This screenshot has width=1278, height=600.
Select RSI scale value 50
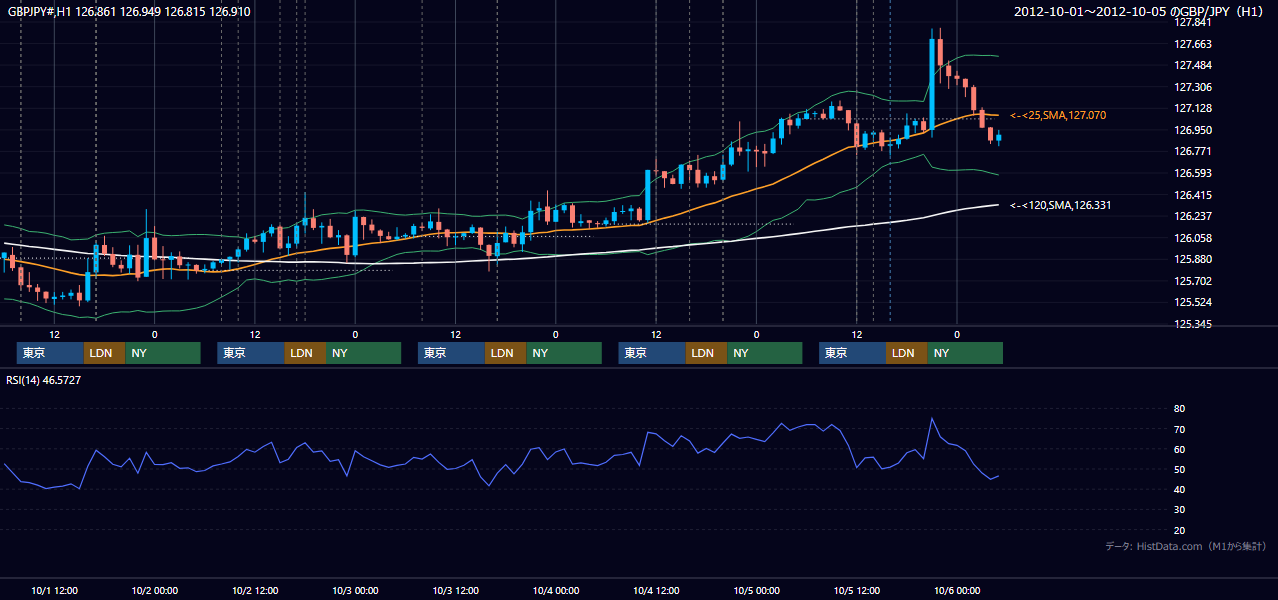(1180, 469)
